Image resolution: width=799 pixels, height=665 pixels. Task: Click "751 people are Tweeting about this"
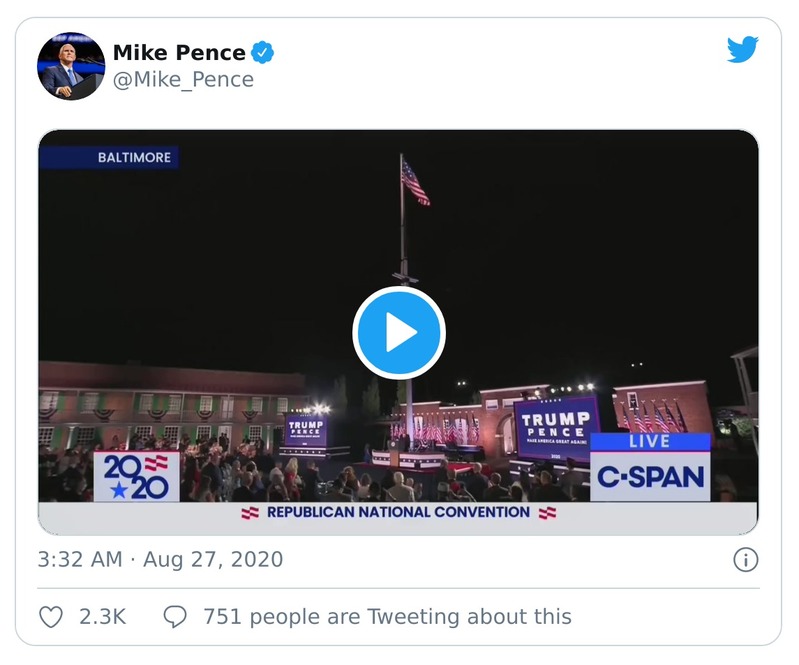pos(387,617)
